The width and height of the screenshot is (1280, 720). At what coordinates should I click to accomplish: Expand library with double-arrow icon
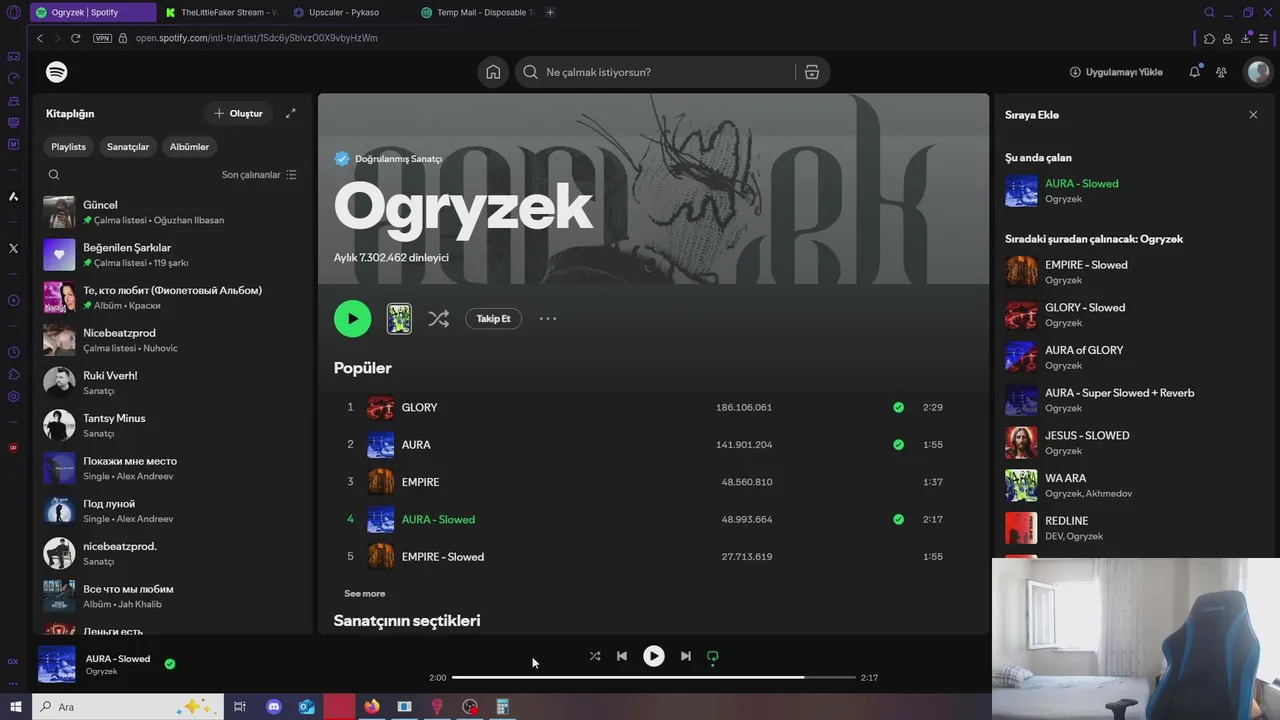coord(290,113)
